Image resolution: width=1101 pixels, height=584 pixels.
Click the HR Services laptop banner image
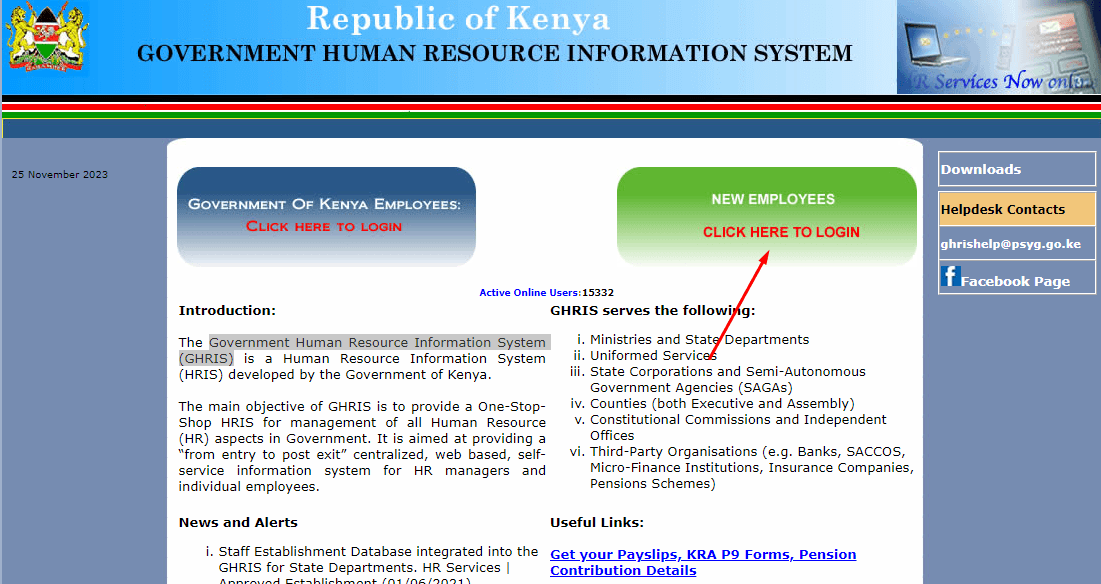(997, 47)
